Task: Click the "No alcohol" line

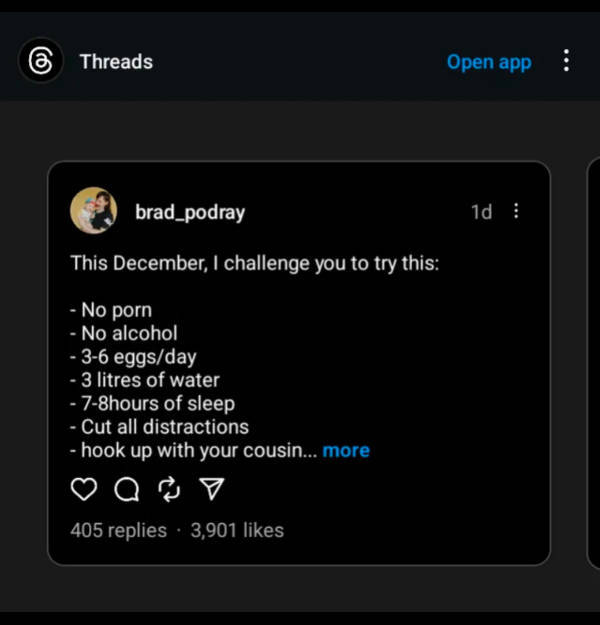Action: tap(124, 333)
